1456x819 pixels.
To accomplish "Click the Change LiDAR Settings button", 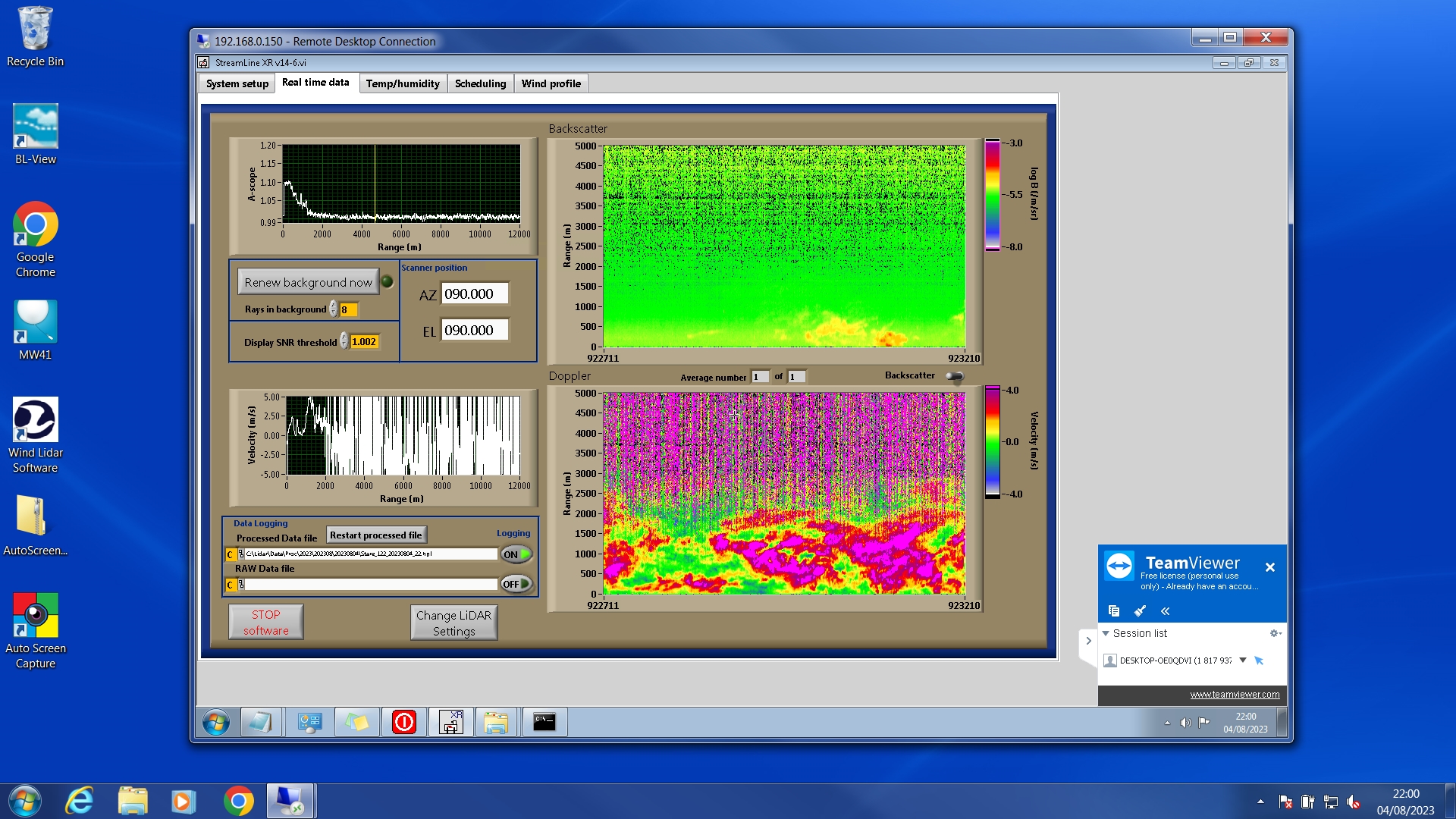I will point(453,623).
